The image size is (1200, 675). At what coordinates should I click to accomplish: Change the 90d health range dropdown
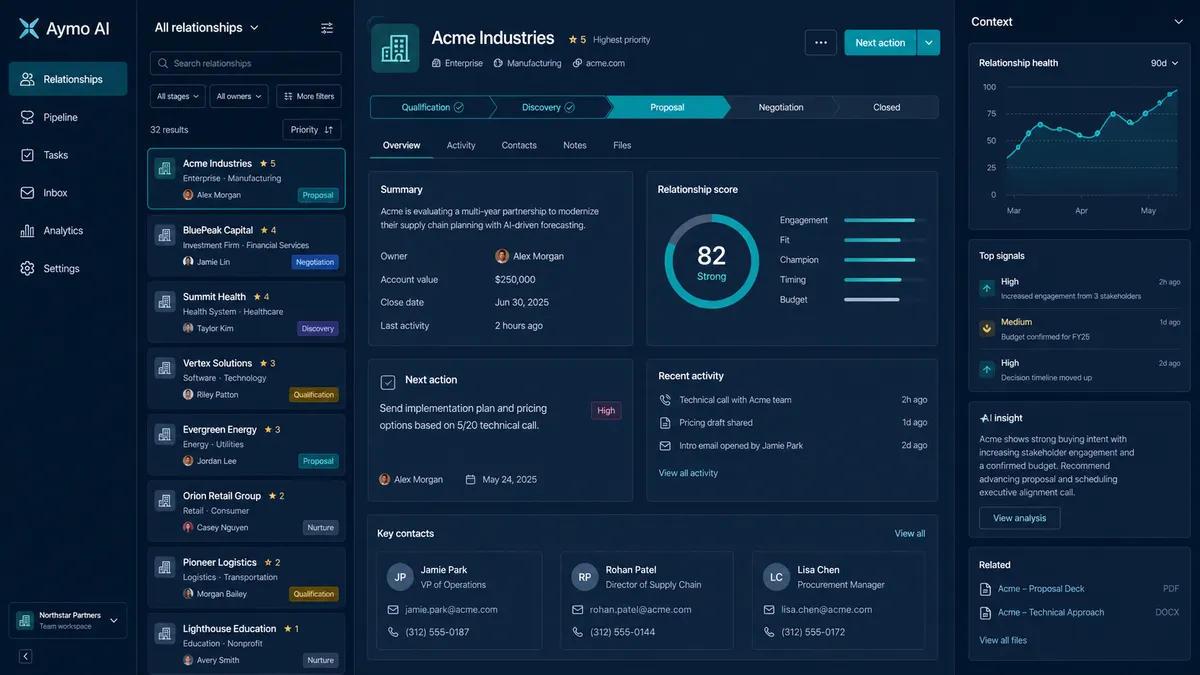pos(1166,63)
